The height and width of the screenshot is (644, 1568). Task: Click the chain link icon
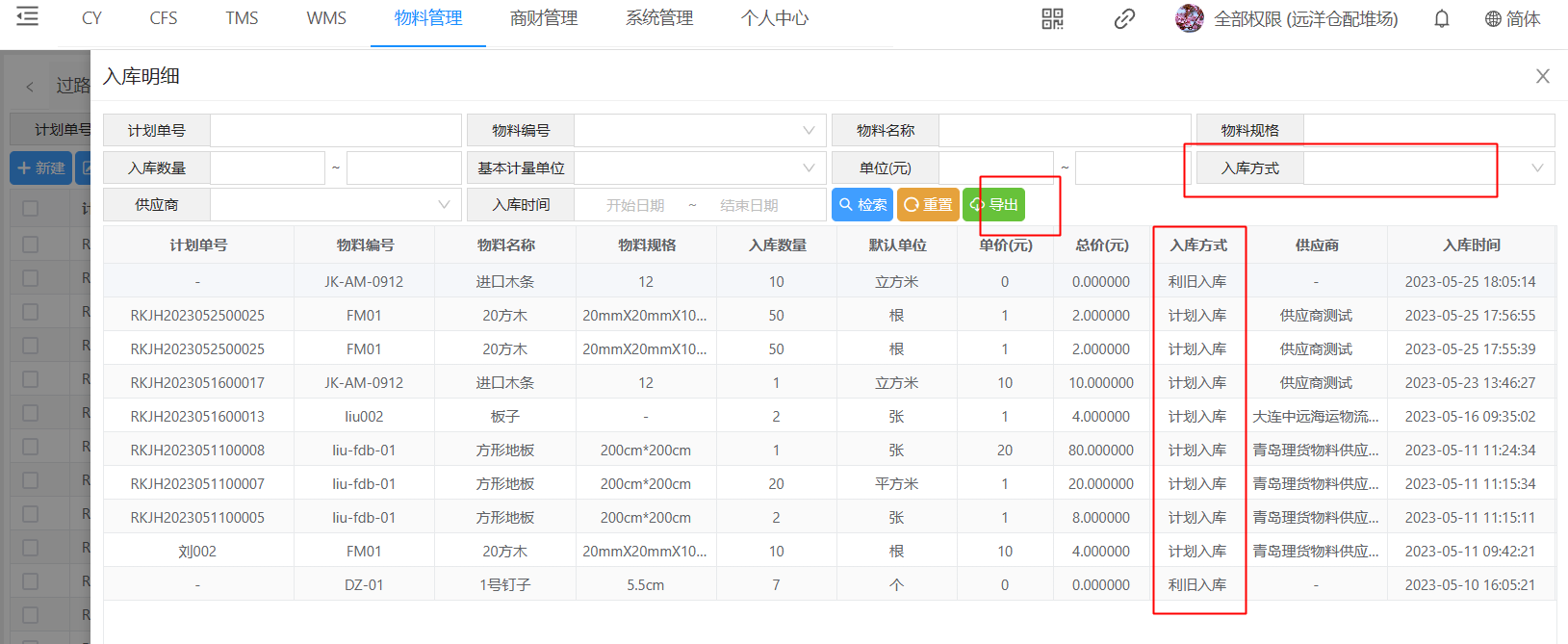tap(1124, 19)
